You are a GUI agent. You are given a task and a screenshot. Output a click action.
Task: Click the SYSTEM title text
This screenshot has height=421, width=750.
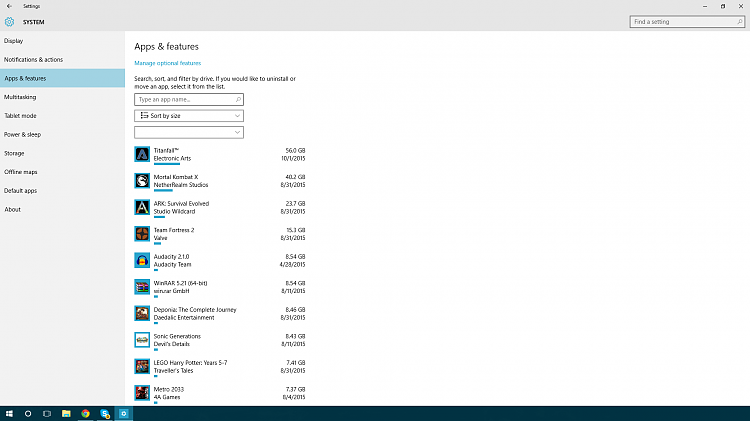pos(33,22)
